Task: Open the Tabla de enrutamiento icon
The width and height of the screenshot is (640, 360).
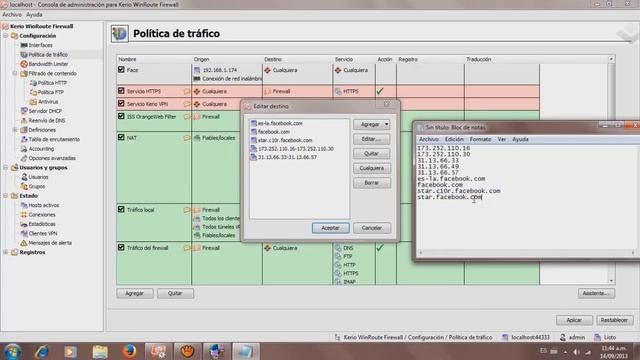Action: click(x=24, y=139)
